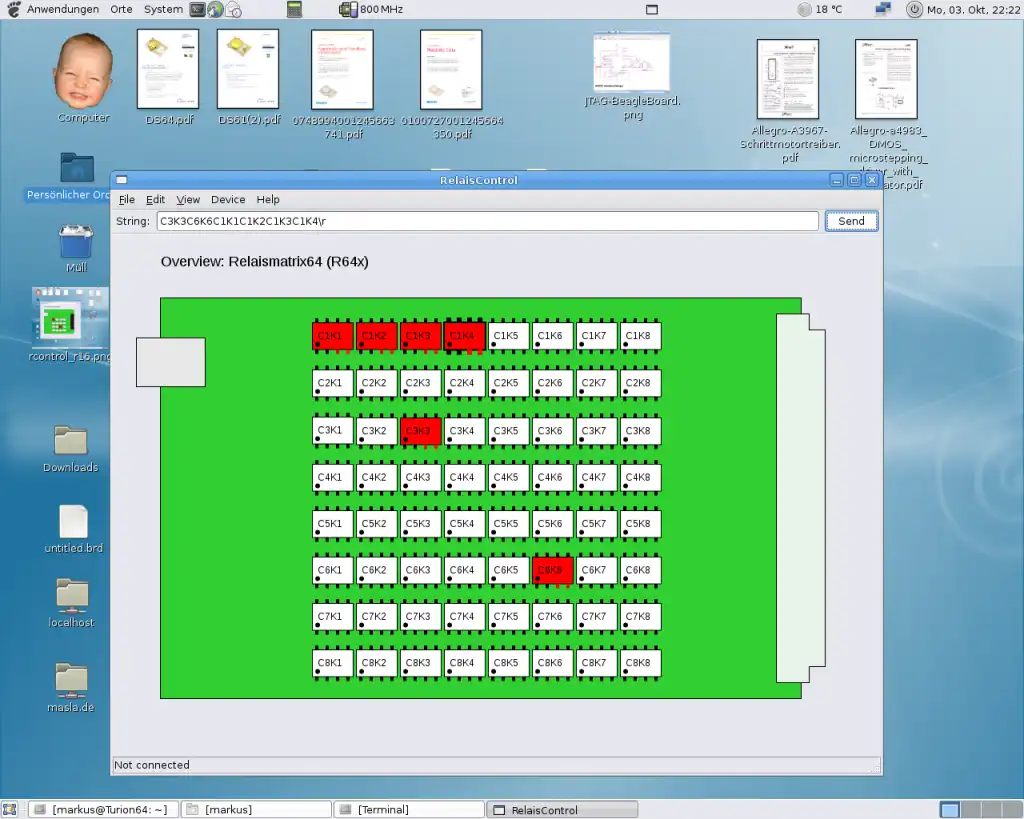Open the Orte menu in top panel
The height and width of the screenshot is (819, 1024).
[121, 9]
